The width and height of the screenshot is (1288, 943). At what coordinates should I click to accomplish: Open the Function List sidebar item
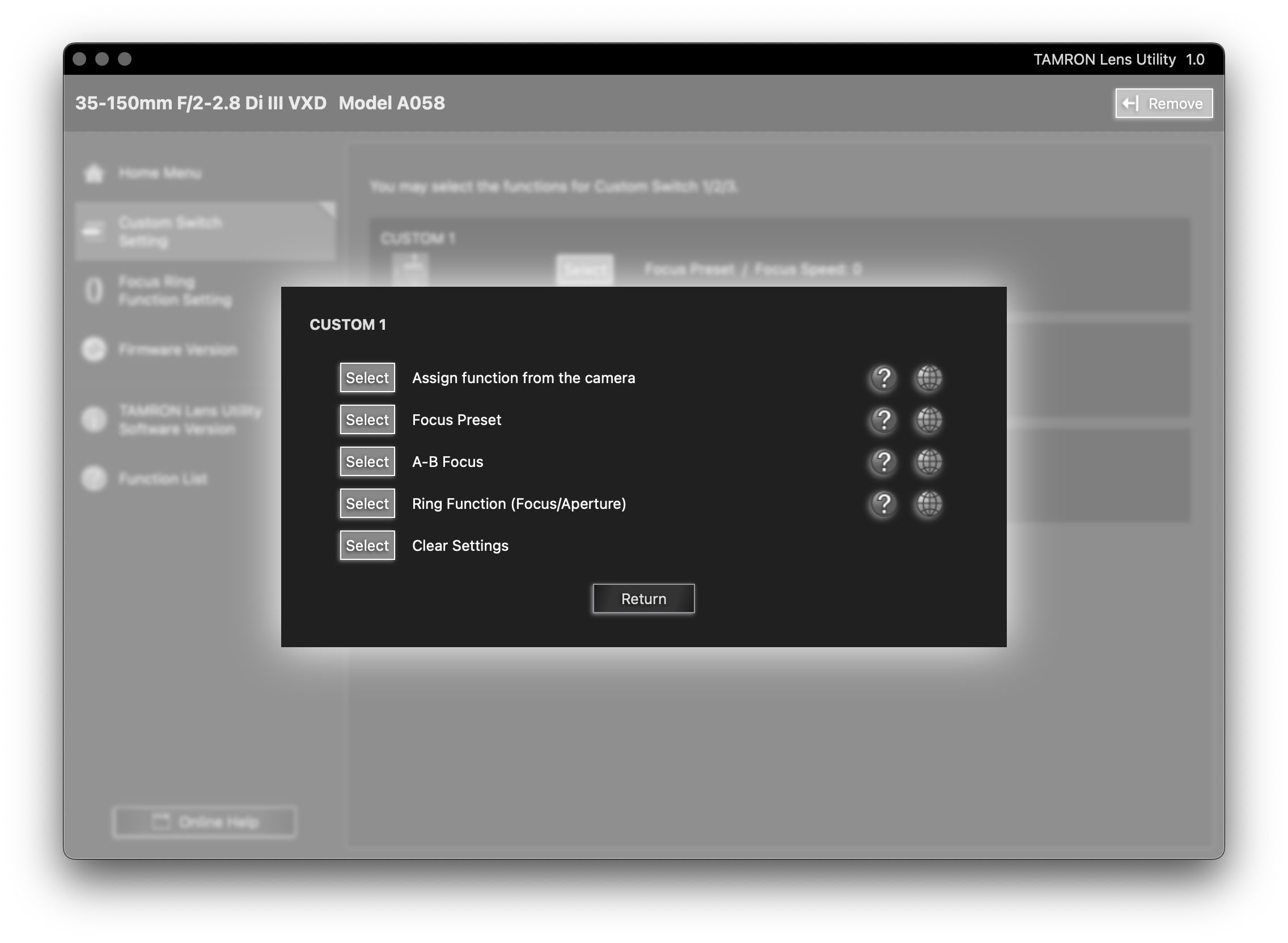click(163, 478)
